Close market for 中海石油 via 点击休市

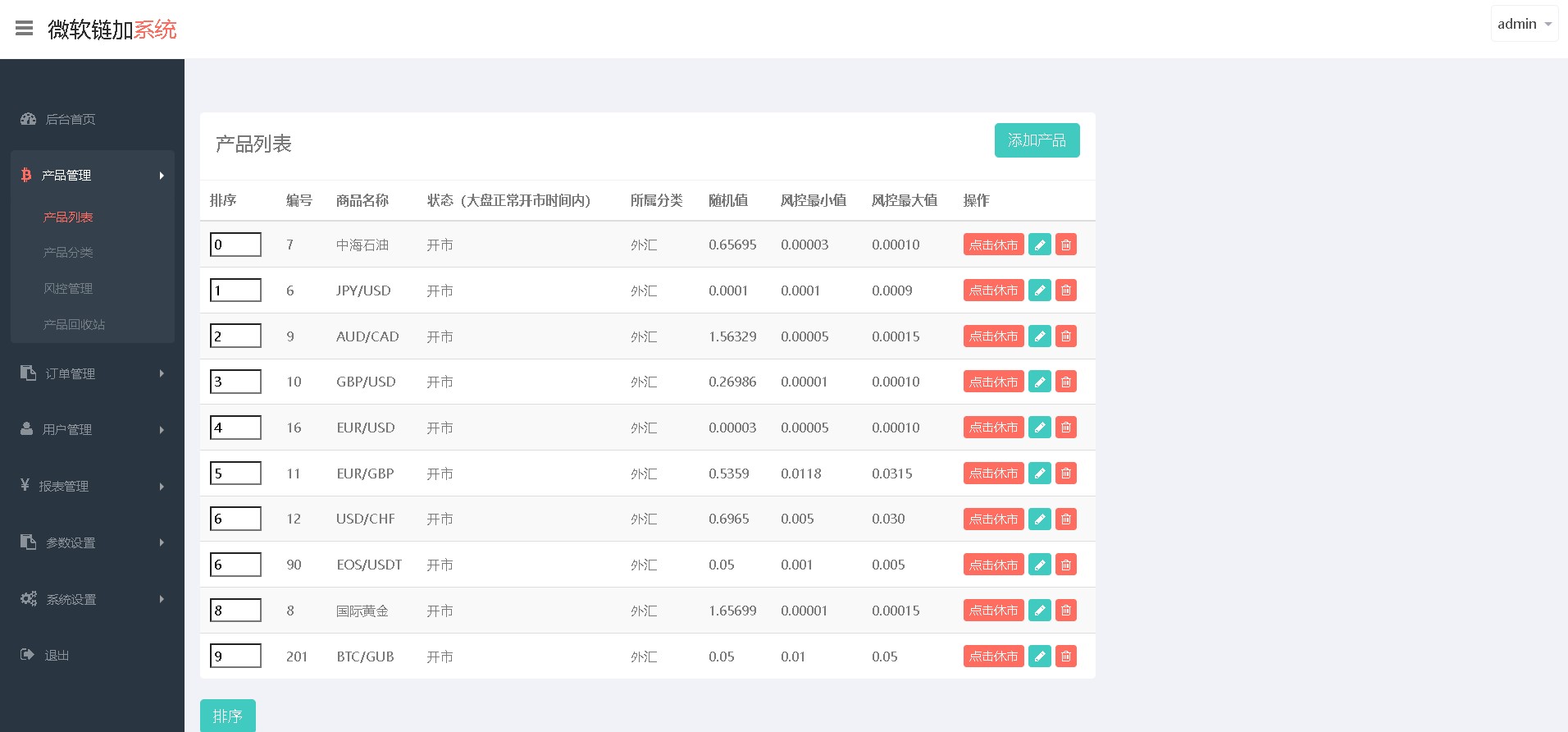(993, 245)
